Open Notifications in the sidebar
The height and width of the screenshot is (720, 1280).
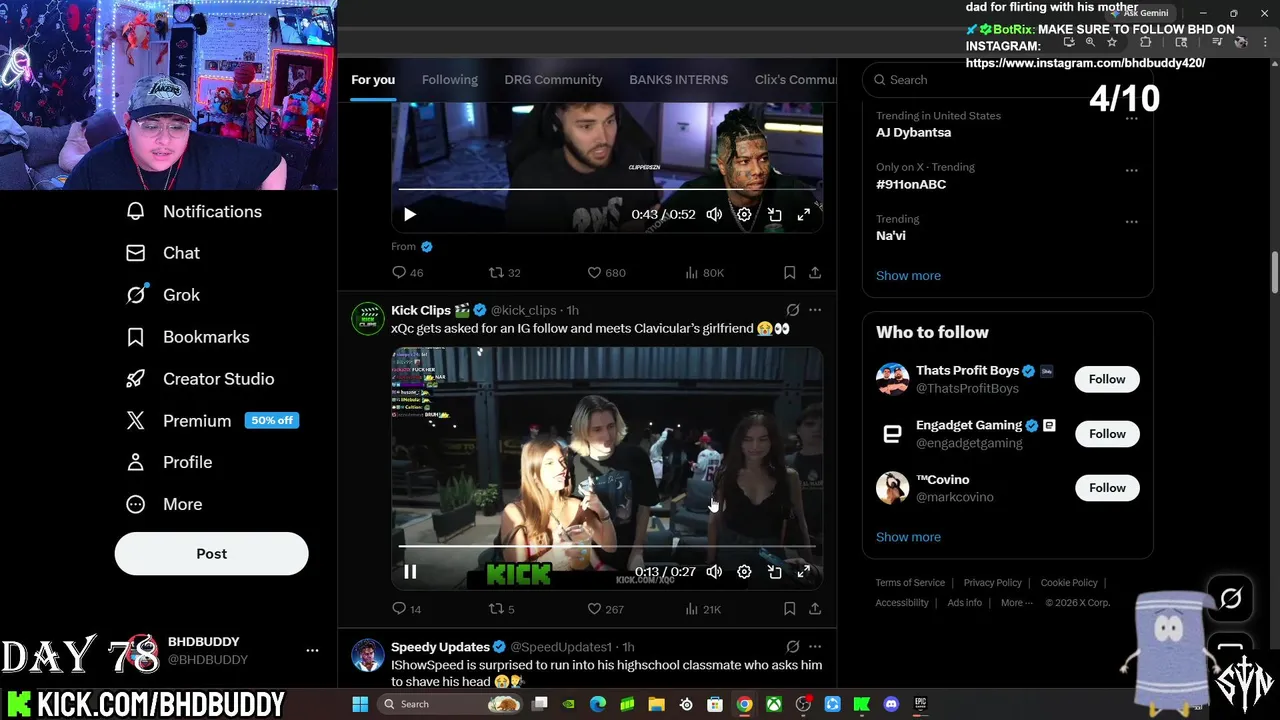pyautogui.click(x=194, y=211)
